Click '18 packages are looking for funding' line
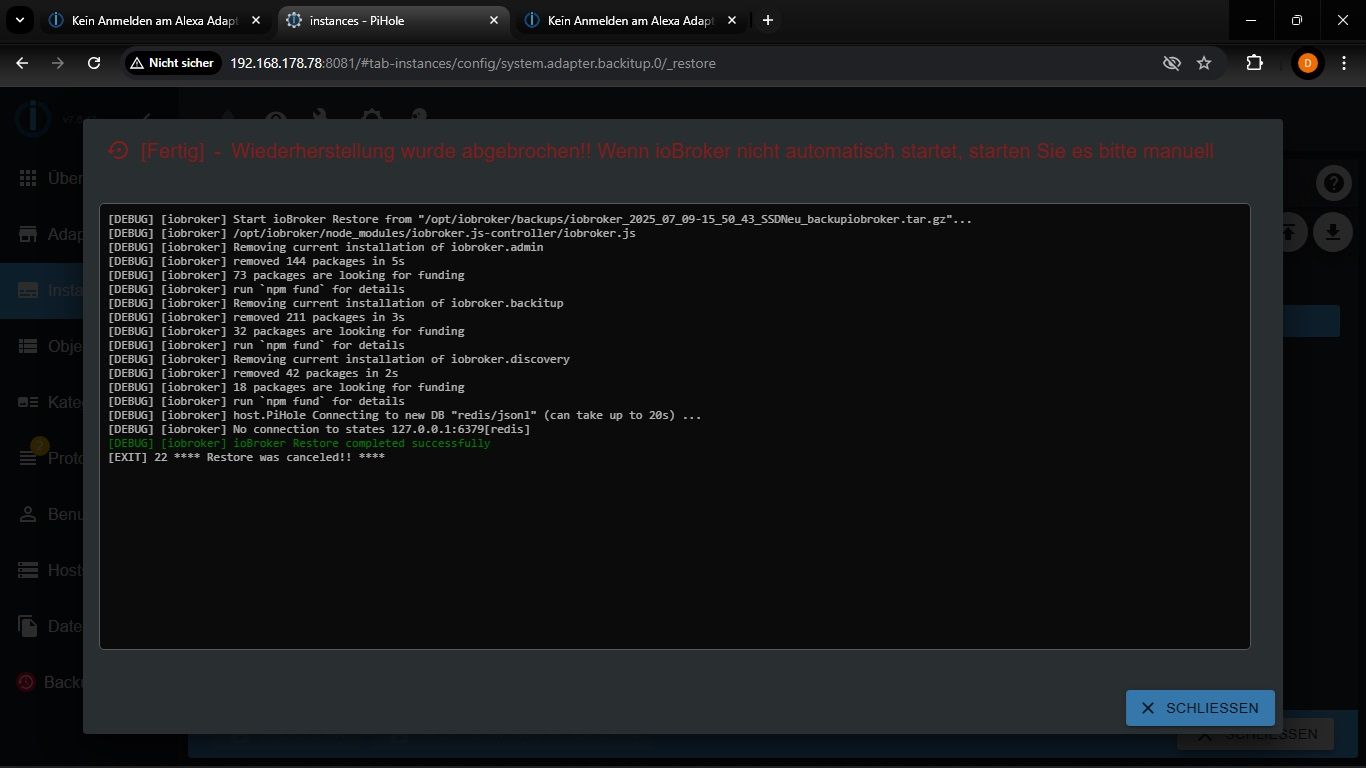This screenshot has height=768, width=1366. pos(286,387)
